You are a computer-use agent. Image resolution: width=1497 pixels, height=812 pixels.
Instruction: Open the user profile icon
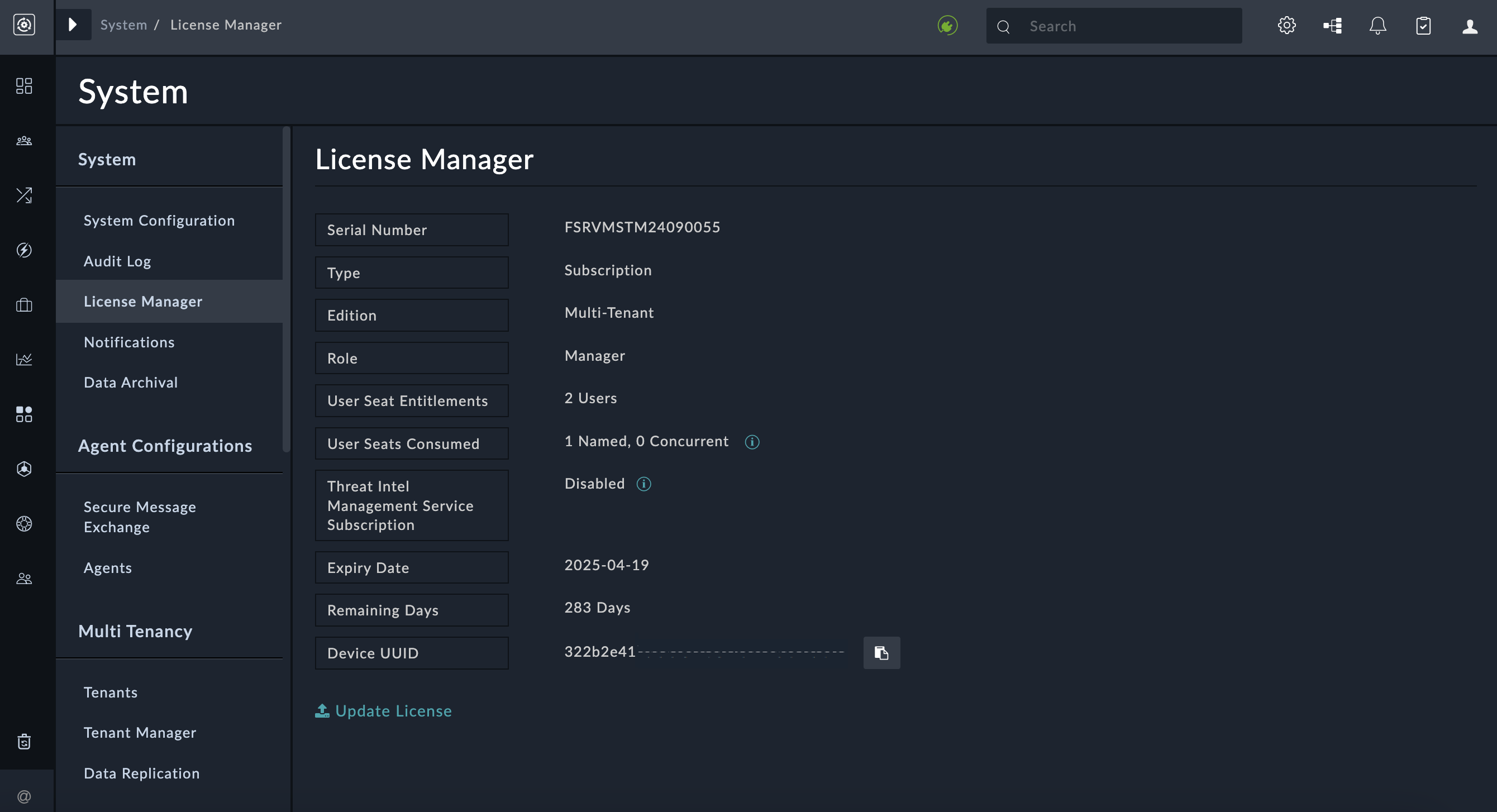(x=1469, y=25)
